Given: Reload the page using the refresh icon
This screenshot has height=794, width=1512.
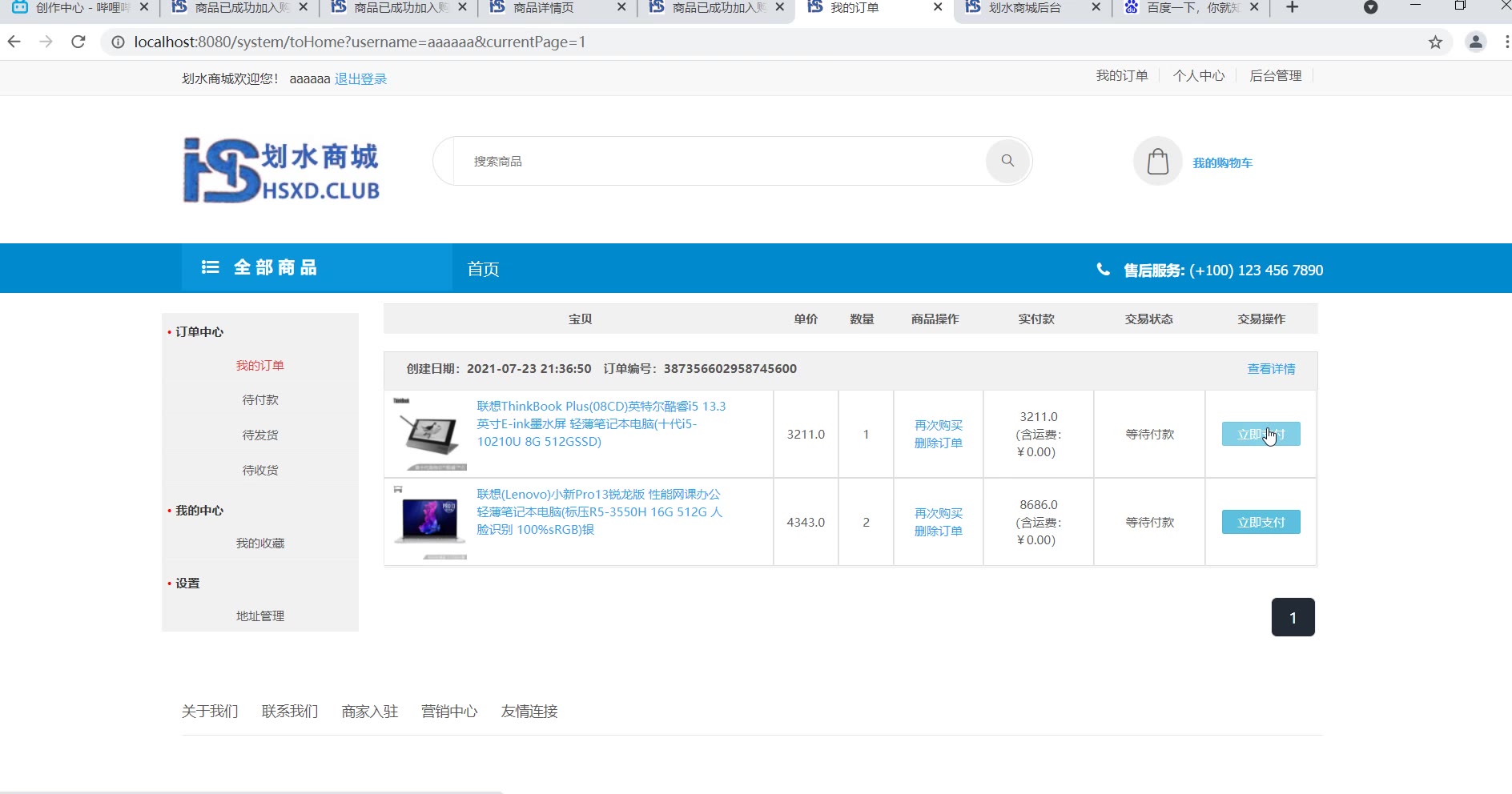Looking at the screenshot, I should pos(78,42).
